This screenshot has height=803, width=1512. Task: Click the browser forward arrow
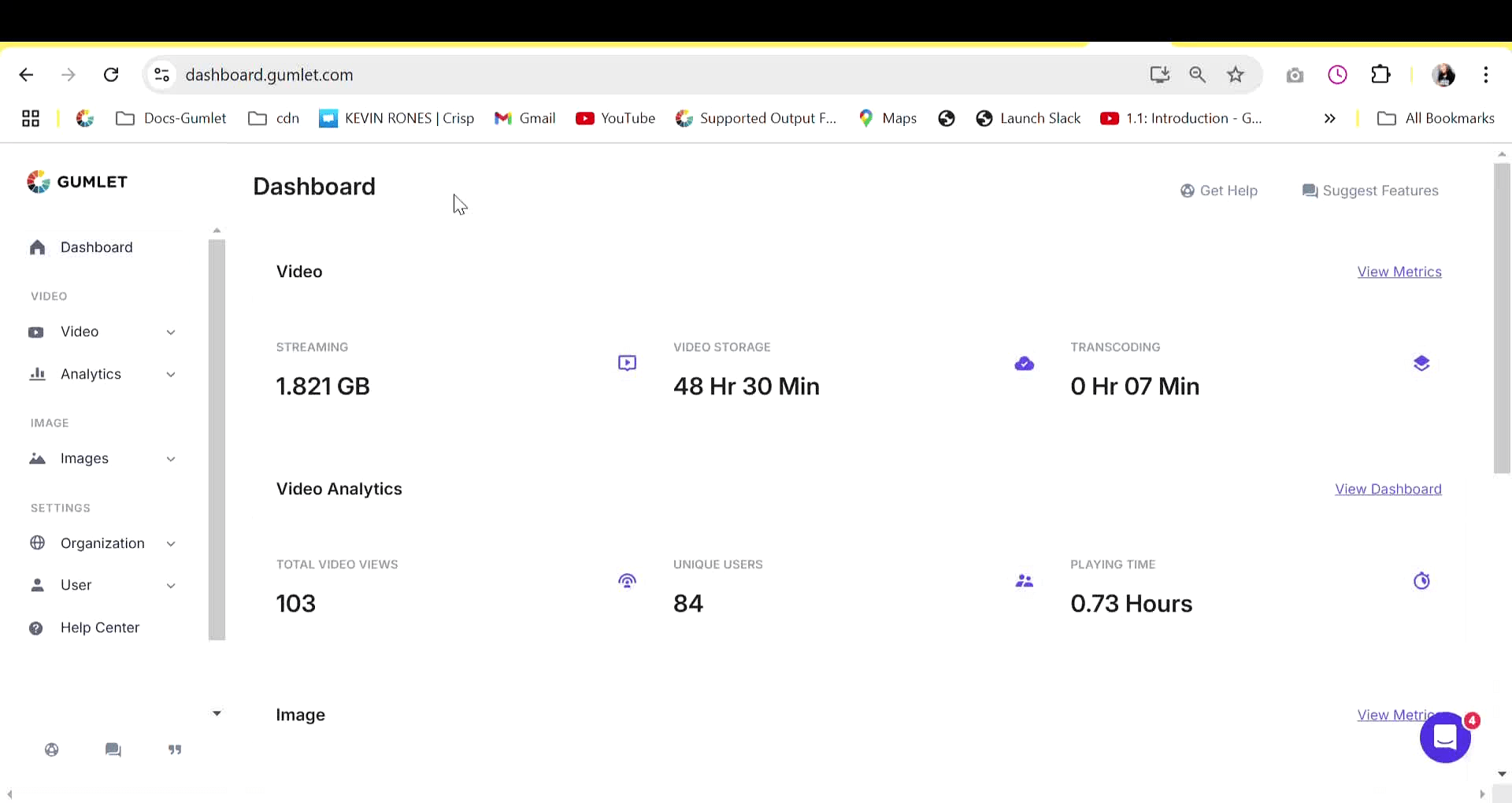click(69, 75)
